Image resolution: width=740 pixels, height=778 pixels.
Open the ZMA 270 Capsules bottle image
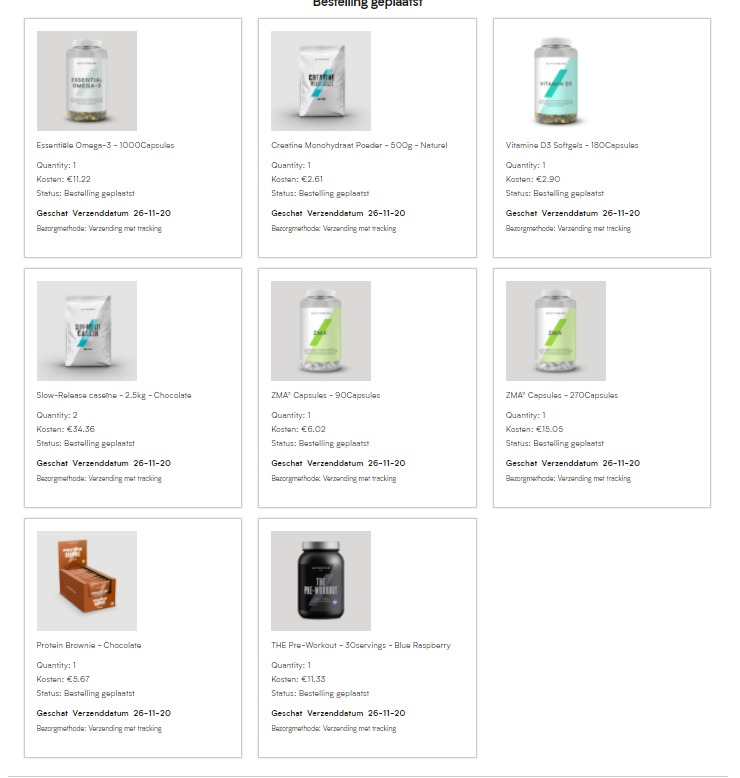click(556, 331)
